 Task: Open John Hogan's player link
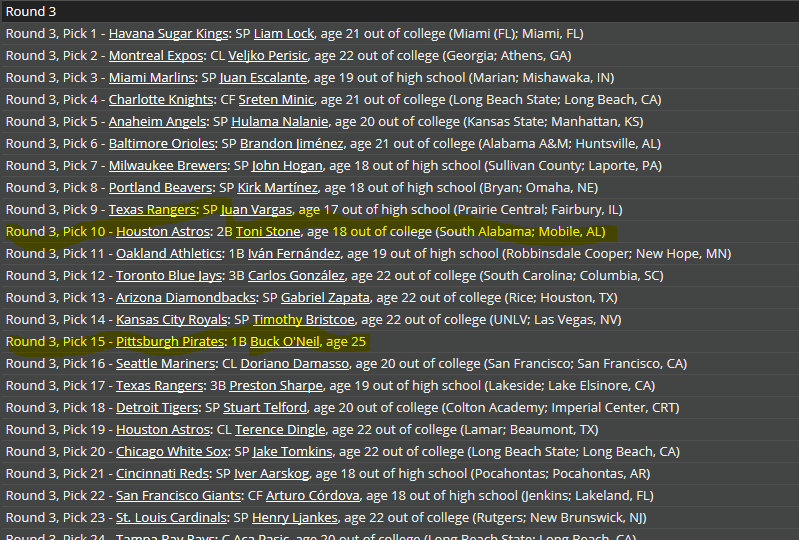click(x=287, y=166)
